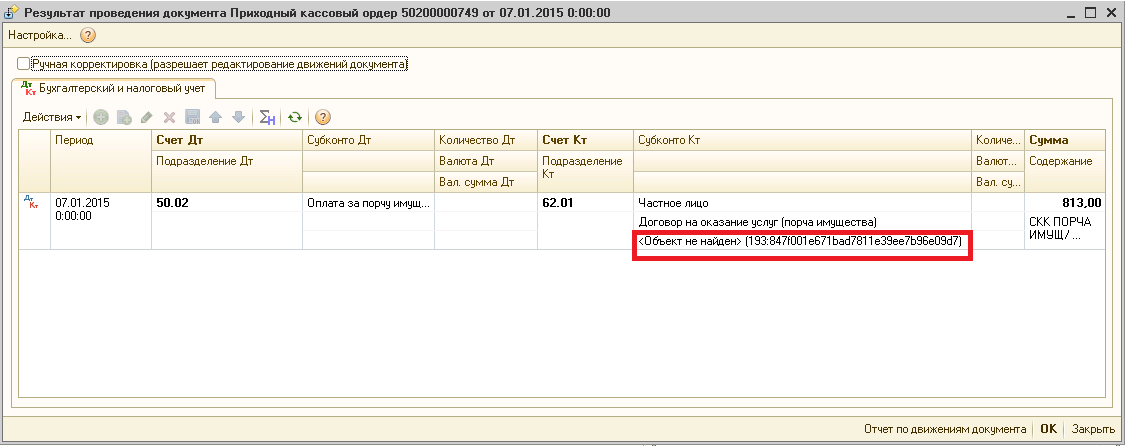Click Отчет по движениям документа button
1125x446 pixels.
click(945, 429)
